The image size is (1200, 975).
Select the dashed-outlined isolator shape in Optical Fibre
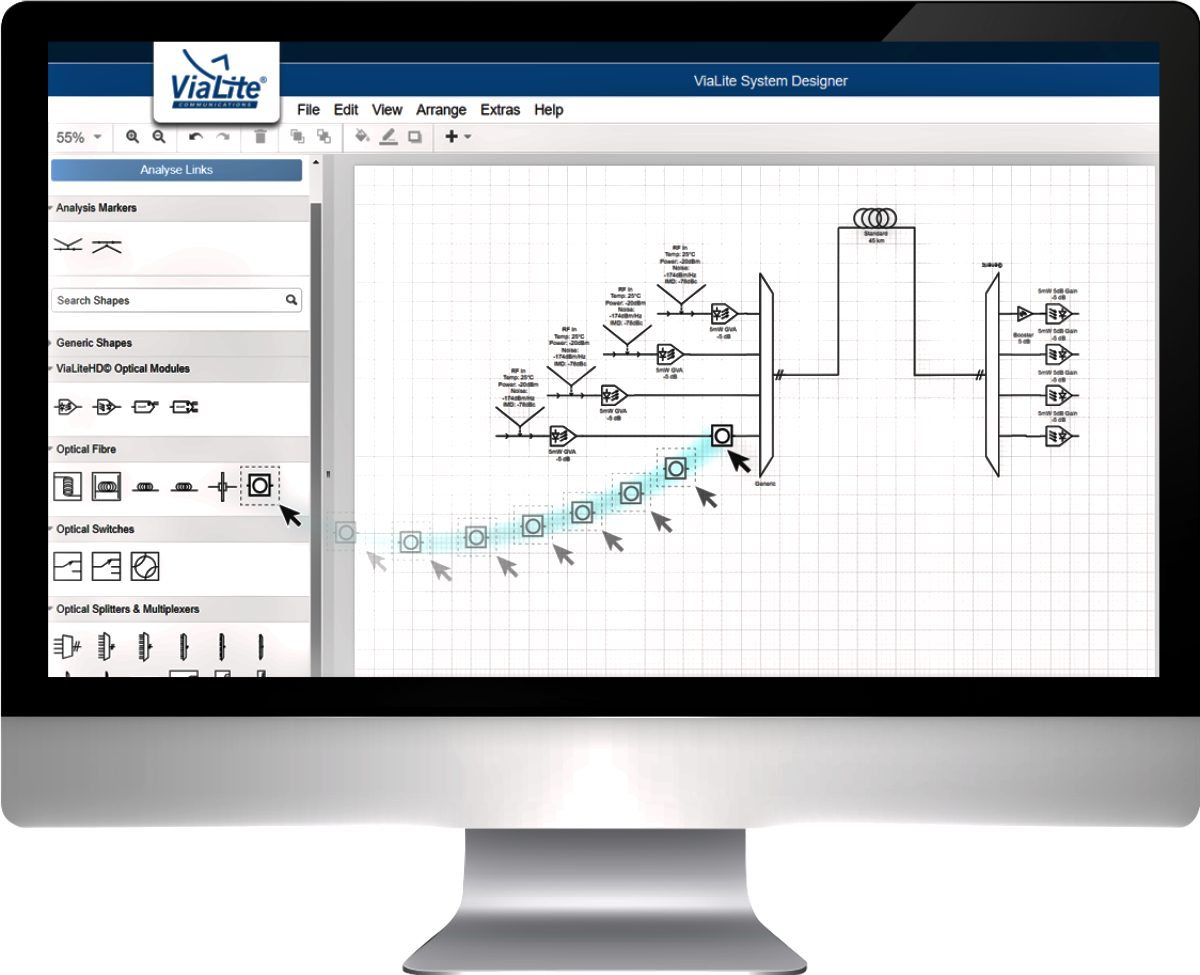pyautogui.click(x=260, y=486)
